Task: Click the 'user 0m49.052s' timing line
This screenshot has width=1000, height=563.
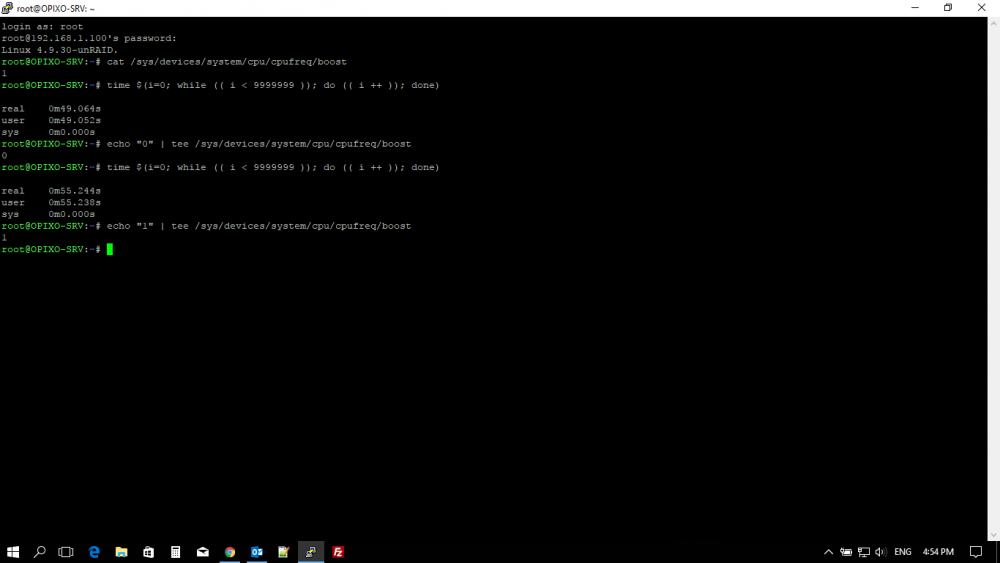Action: [51, 121]
